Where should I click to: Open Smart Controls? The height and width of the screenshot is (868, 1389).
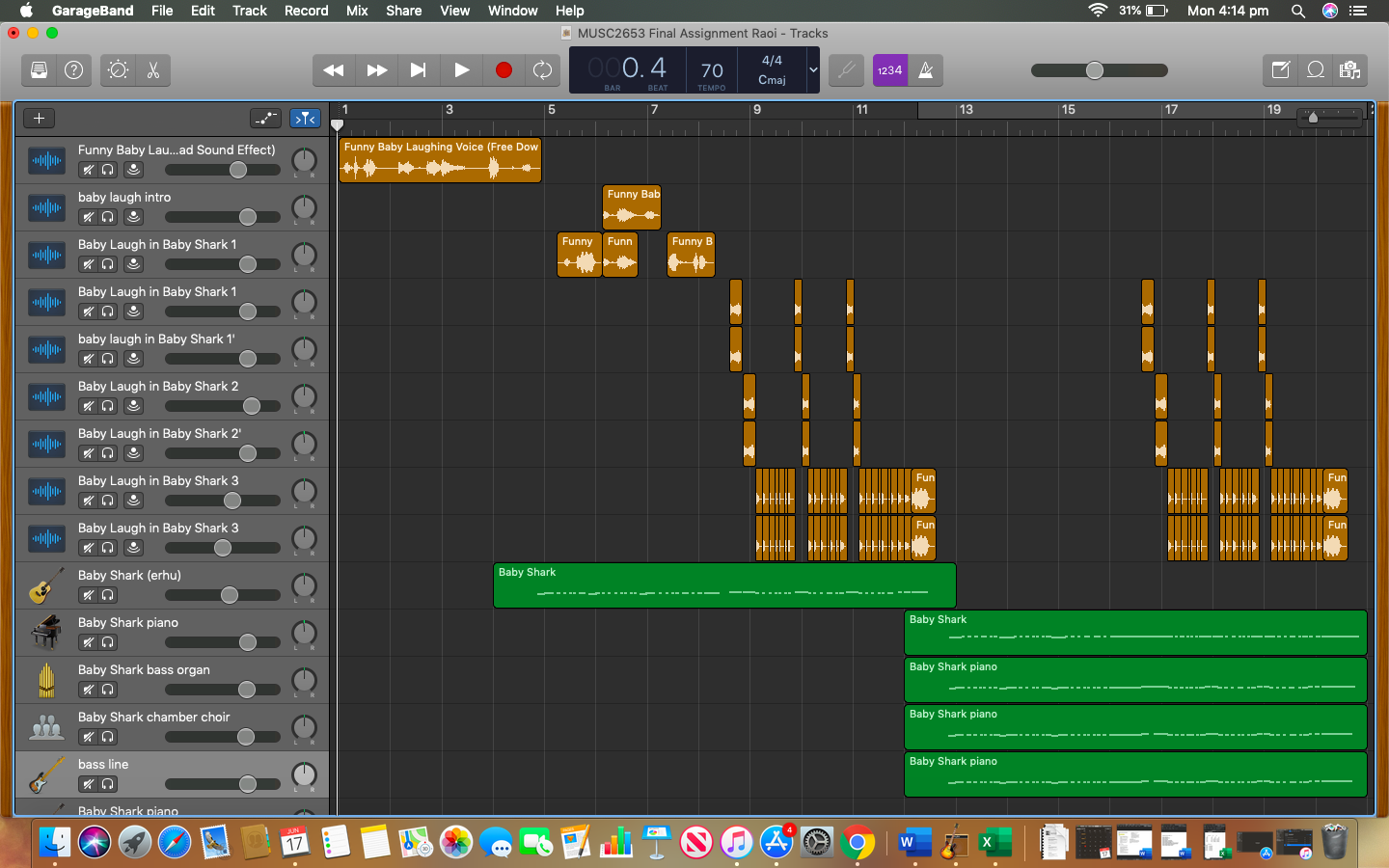118,70
